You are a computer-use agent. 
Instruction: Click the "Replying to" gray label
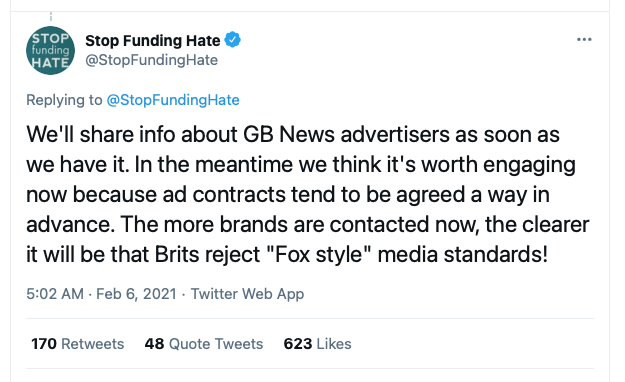pyautogui.click(x=64, y=100)
